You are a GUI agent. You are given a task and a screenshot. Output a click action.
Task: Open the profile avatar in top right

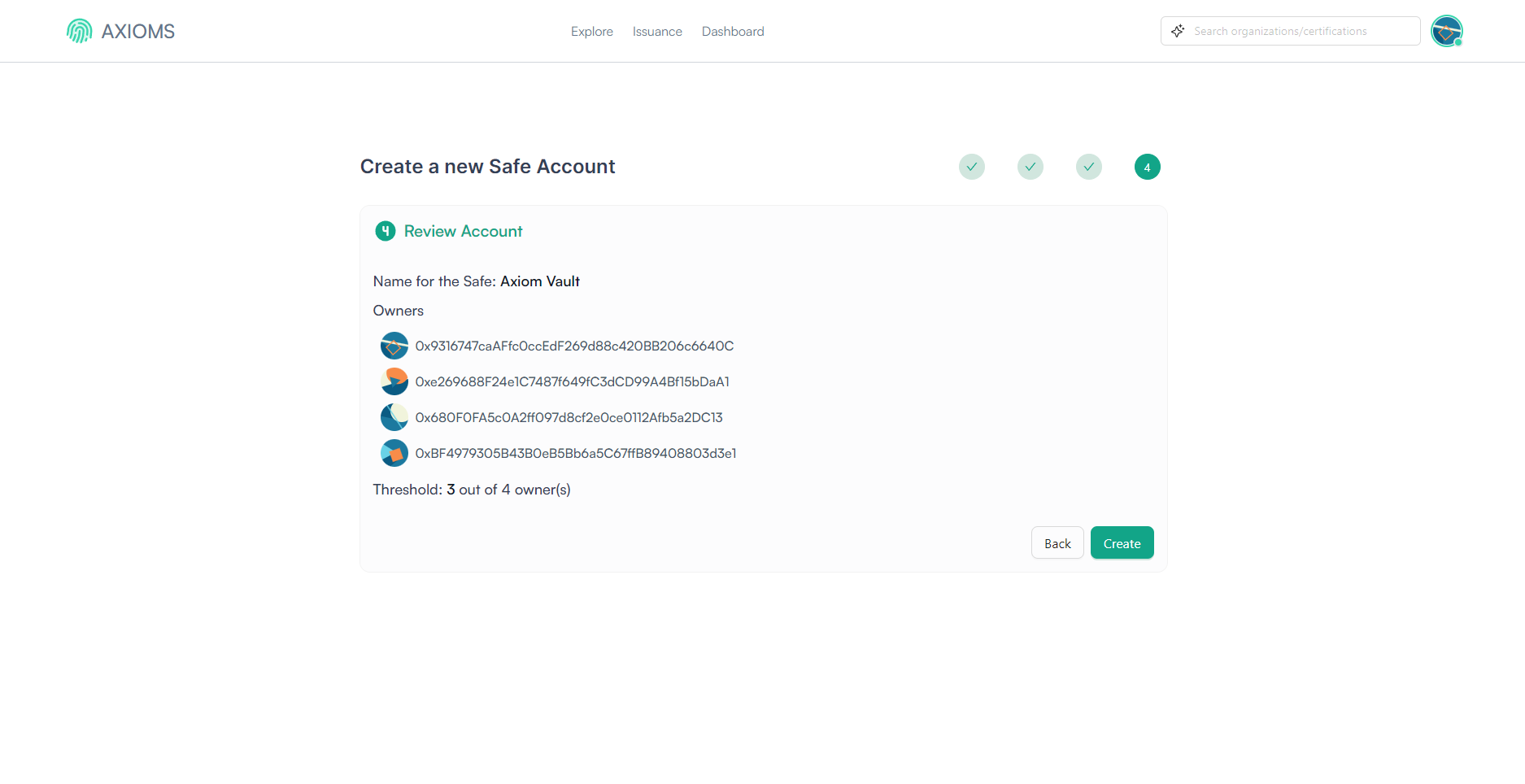1447,31
